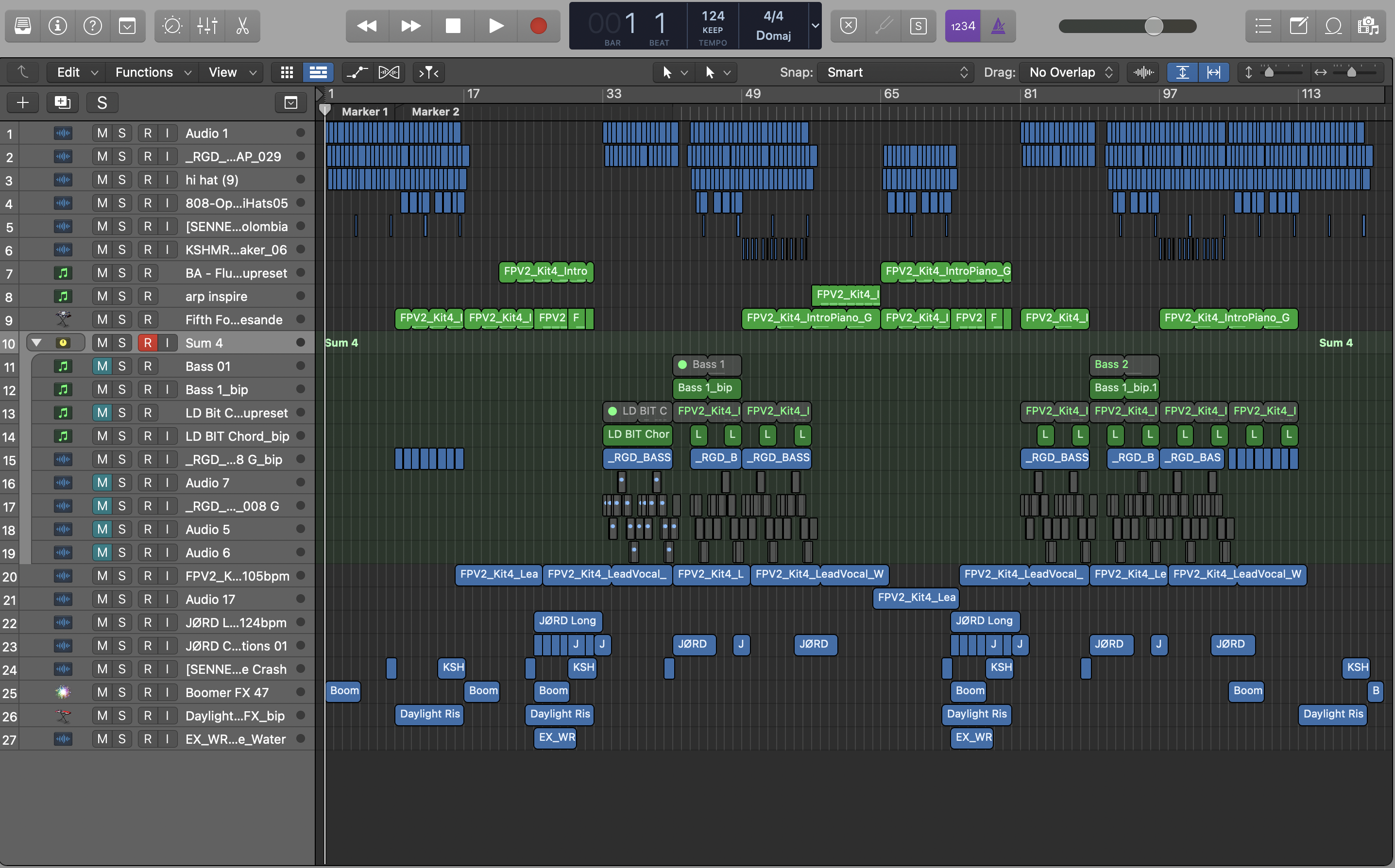Viewport: 1395px width, 868px height.
Task: Click the Fifth Fo...esande track instrument icon
Action: click(63, 319)
